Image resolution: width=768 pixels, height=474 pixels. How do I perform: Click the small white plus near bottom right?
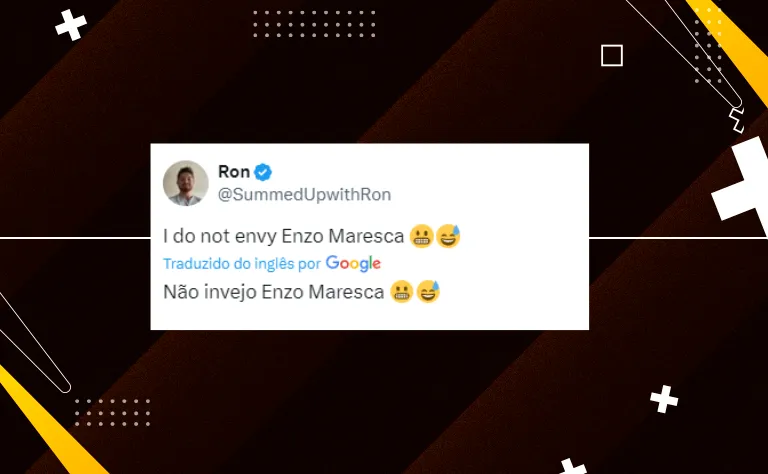click(x=664, y=399)
